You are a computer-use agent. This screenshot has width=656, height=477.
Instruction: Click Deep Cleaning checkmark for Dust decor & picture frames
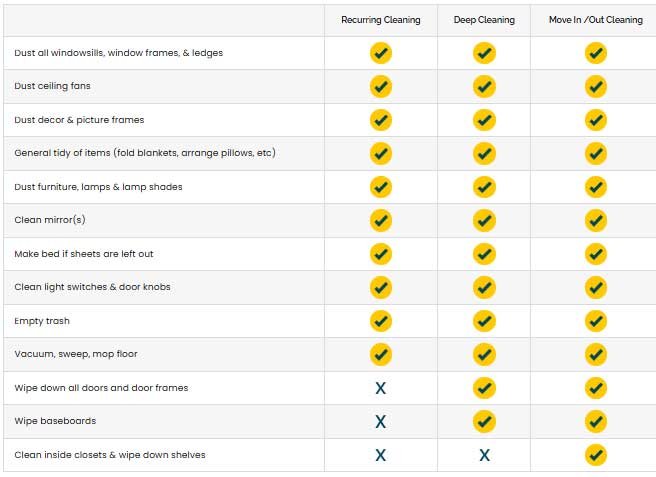[x=484, y=120]
